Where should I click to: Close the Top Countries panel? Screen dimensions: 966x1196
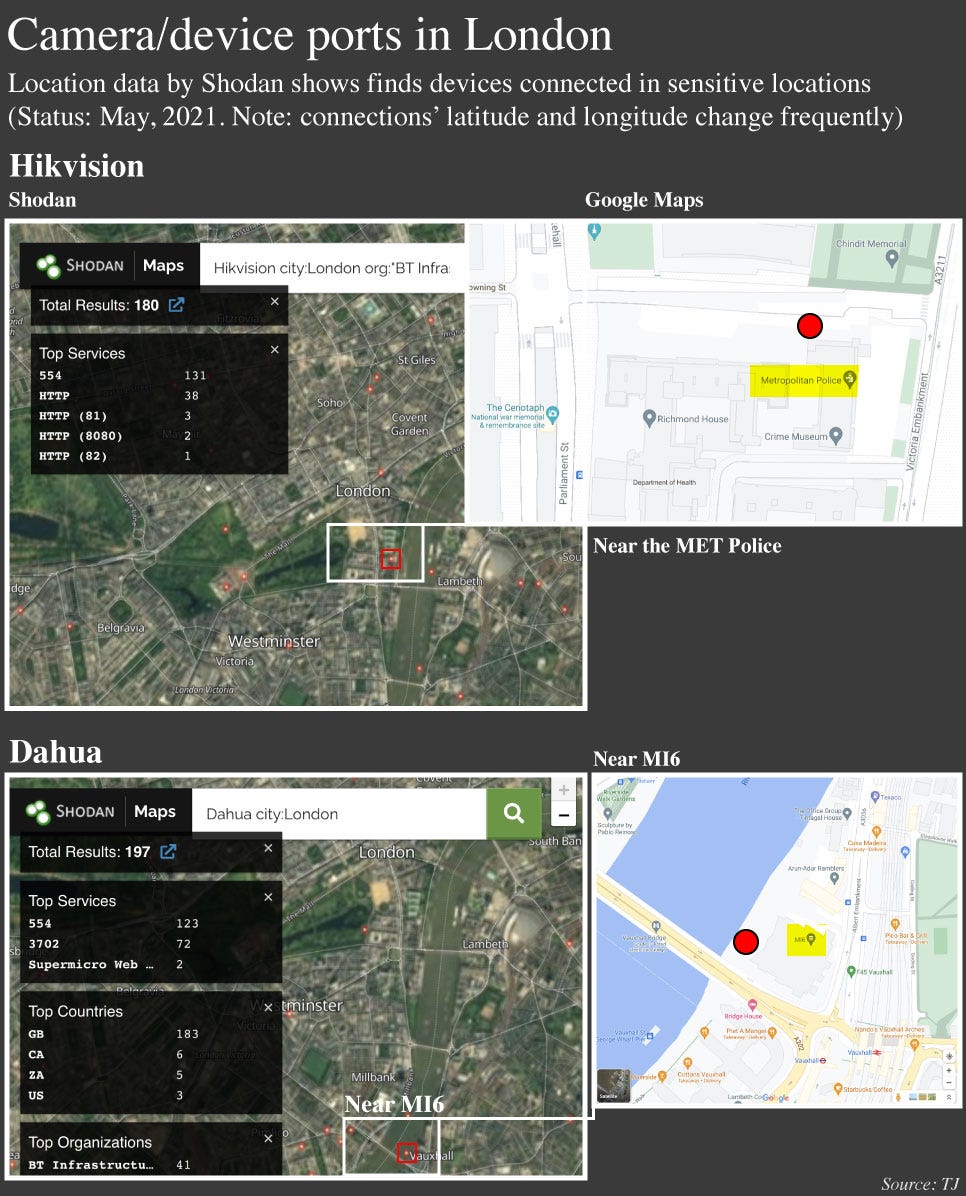coord(268,1008)
